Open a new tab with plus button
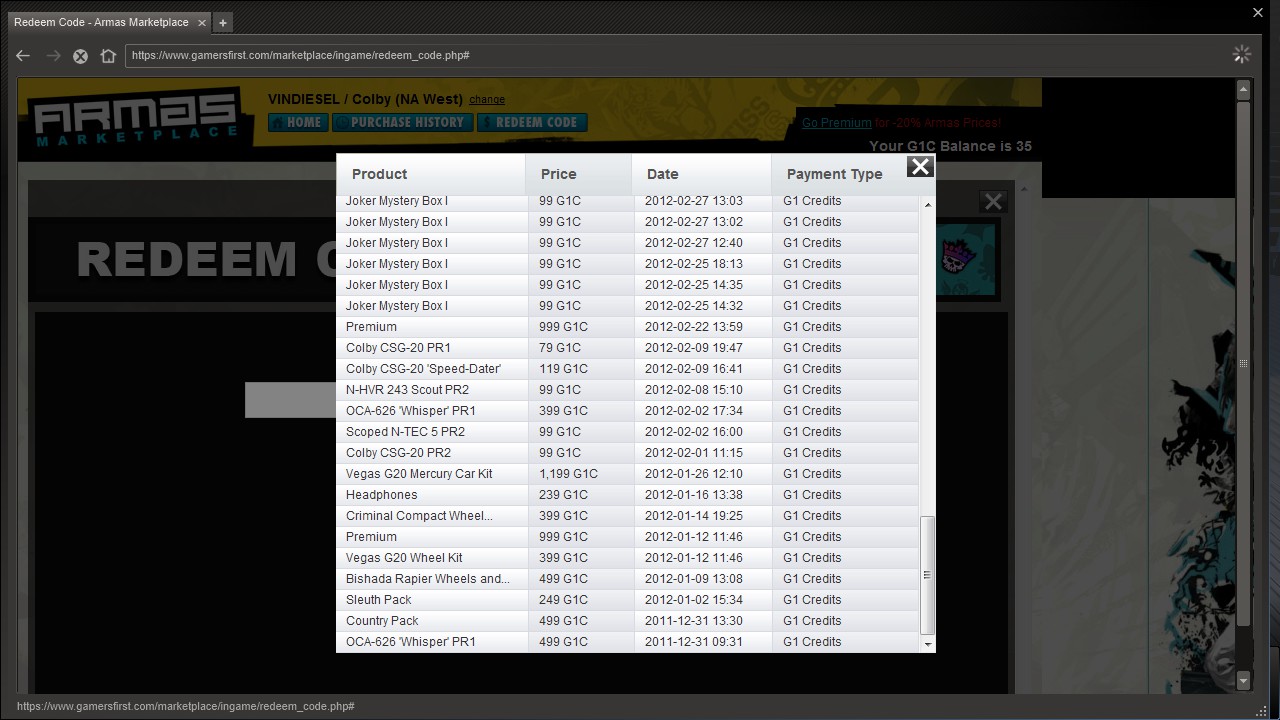Screen dimensions: 1280x720 tap(223, 22)
